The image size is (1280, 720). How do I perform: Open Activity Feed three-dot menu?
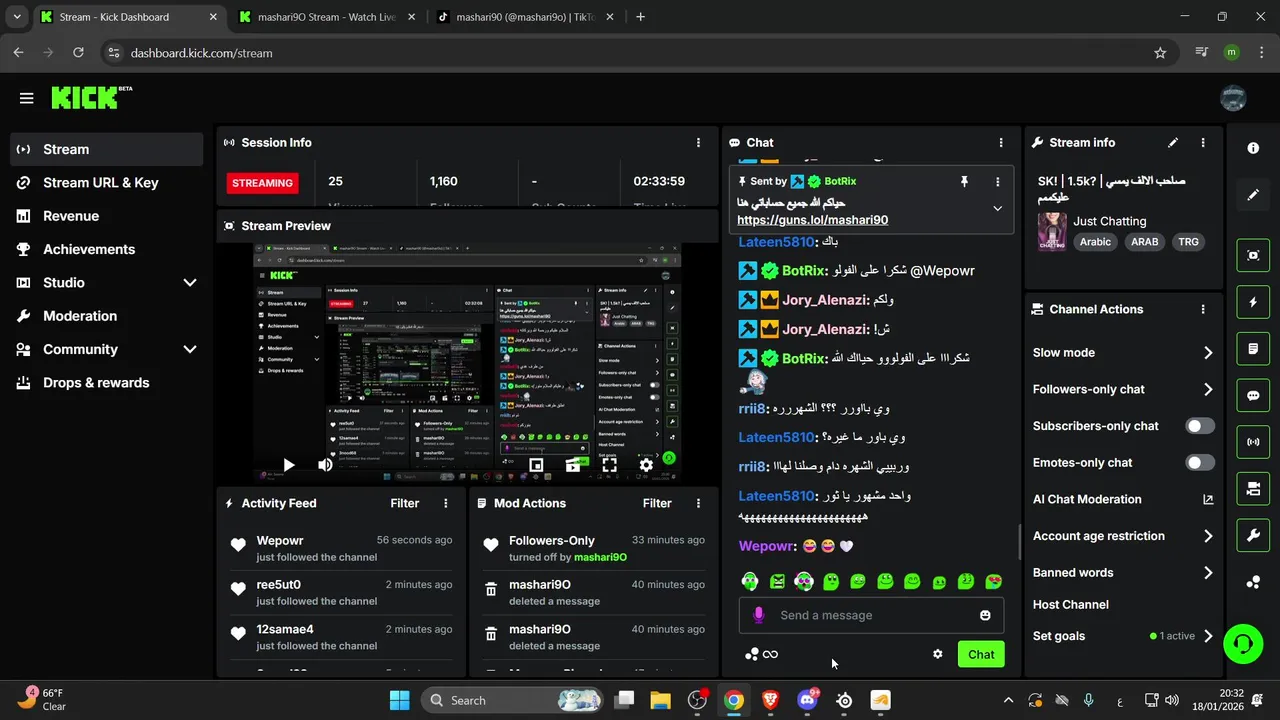pos(446,504)
